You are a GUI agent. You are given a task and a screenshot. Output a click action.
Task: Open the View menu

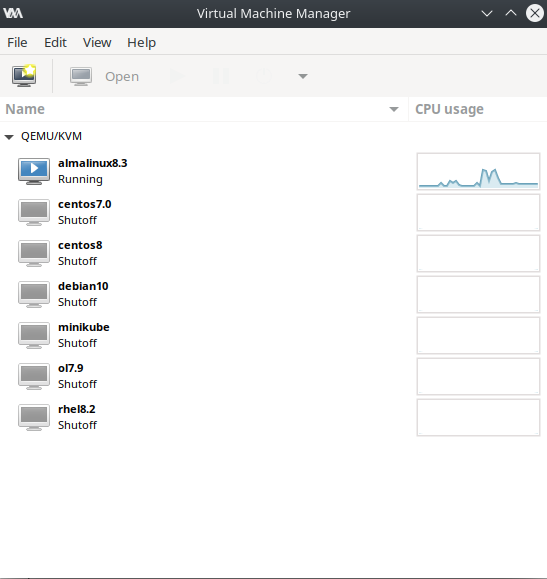tap(97, 42)
